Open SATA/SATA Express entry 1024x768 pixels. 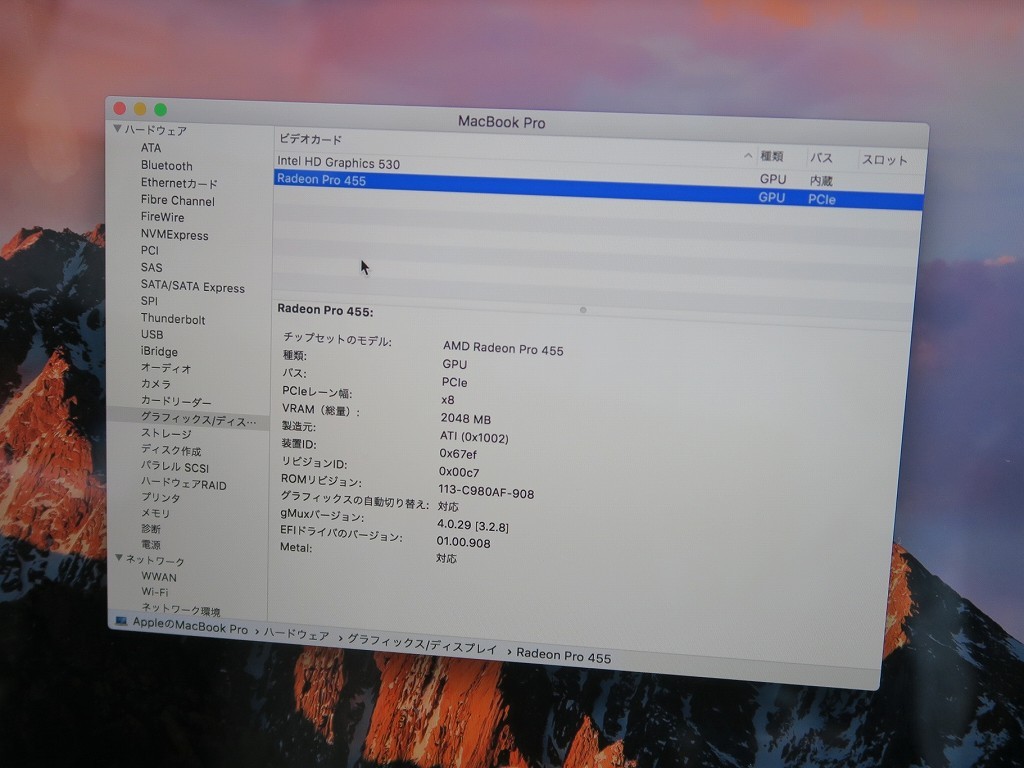pos(193,287)
